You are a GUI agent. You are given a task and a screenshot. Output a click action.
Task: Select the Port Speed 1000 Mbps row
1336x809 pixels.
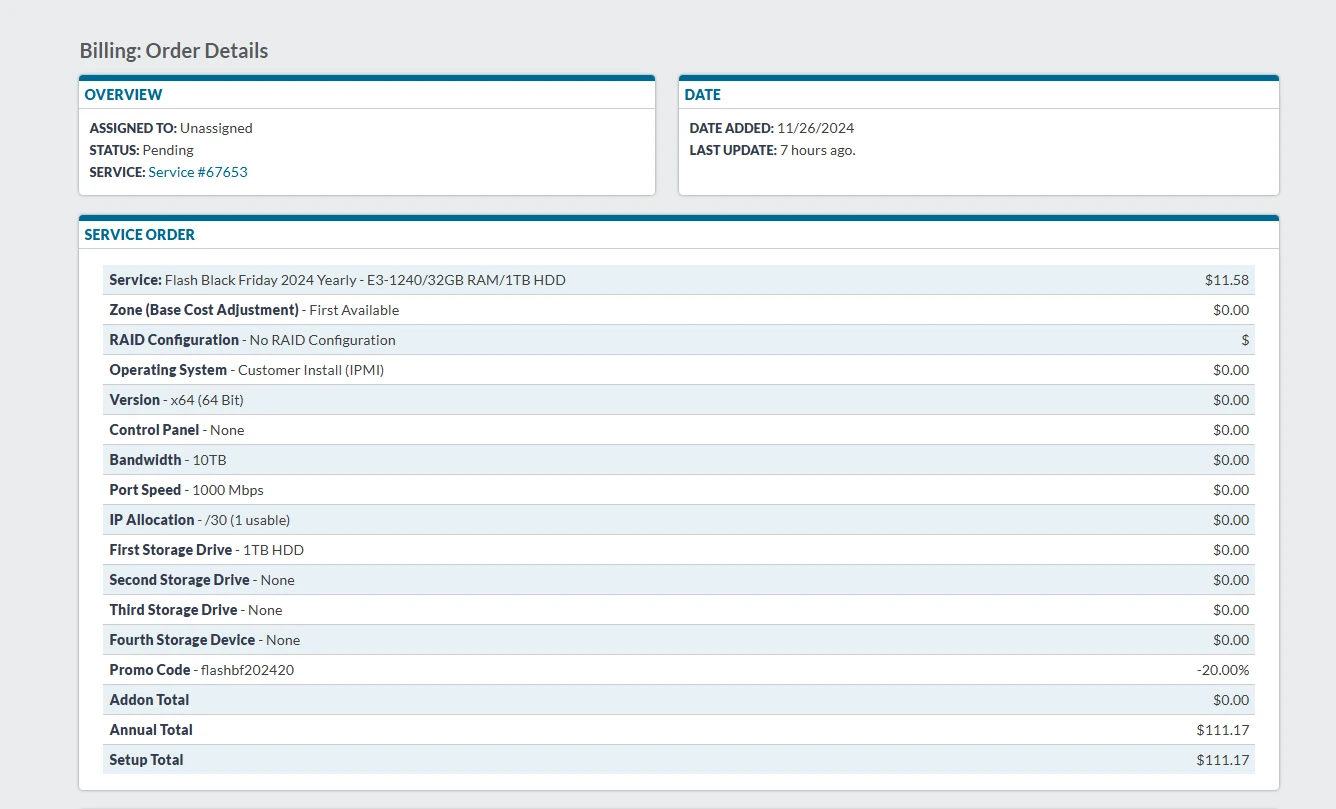(x=186, y=490)
